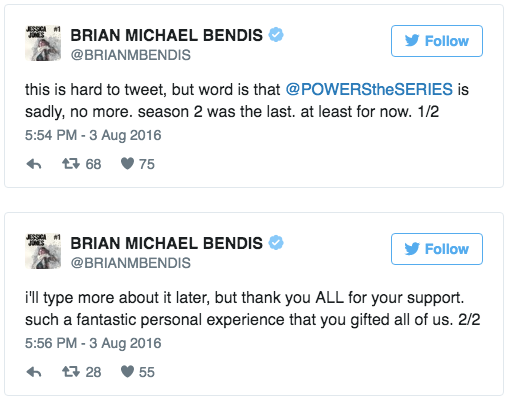Screen dimensions: 508x401
Task: Open the @POWERStheSERIES mention link
Action: click(x=369, y=89)
